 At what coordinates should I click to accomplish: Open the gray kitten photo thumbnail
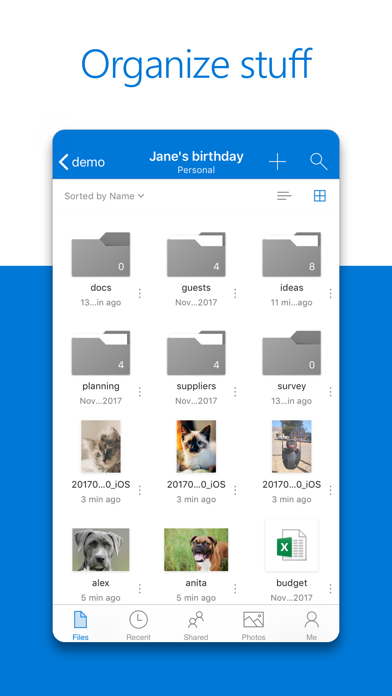(x=101, y=447)
